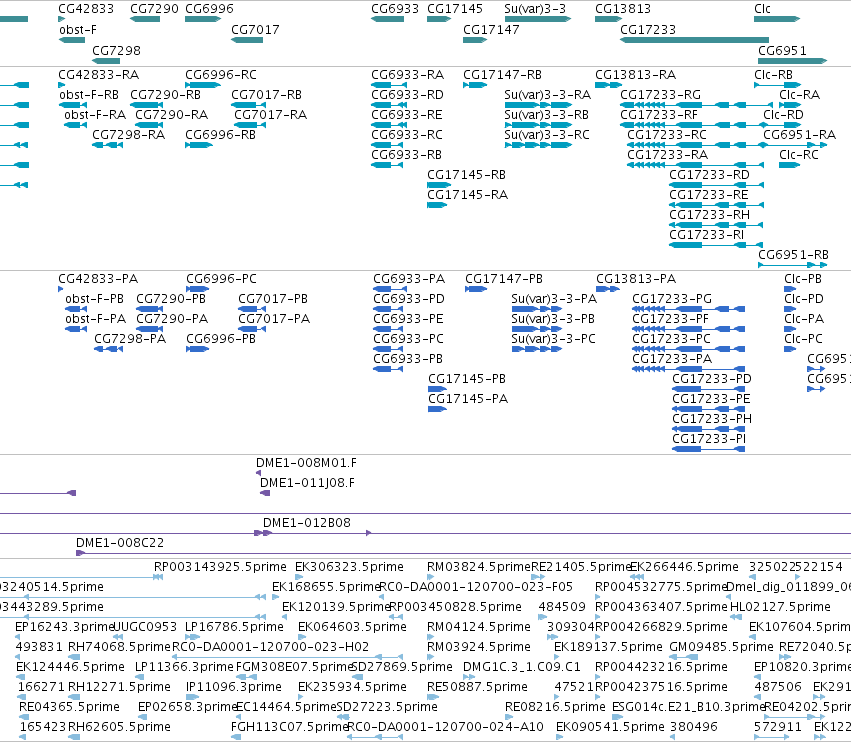Click EST RM03924.5prime

click(479, 647)
